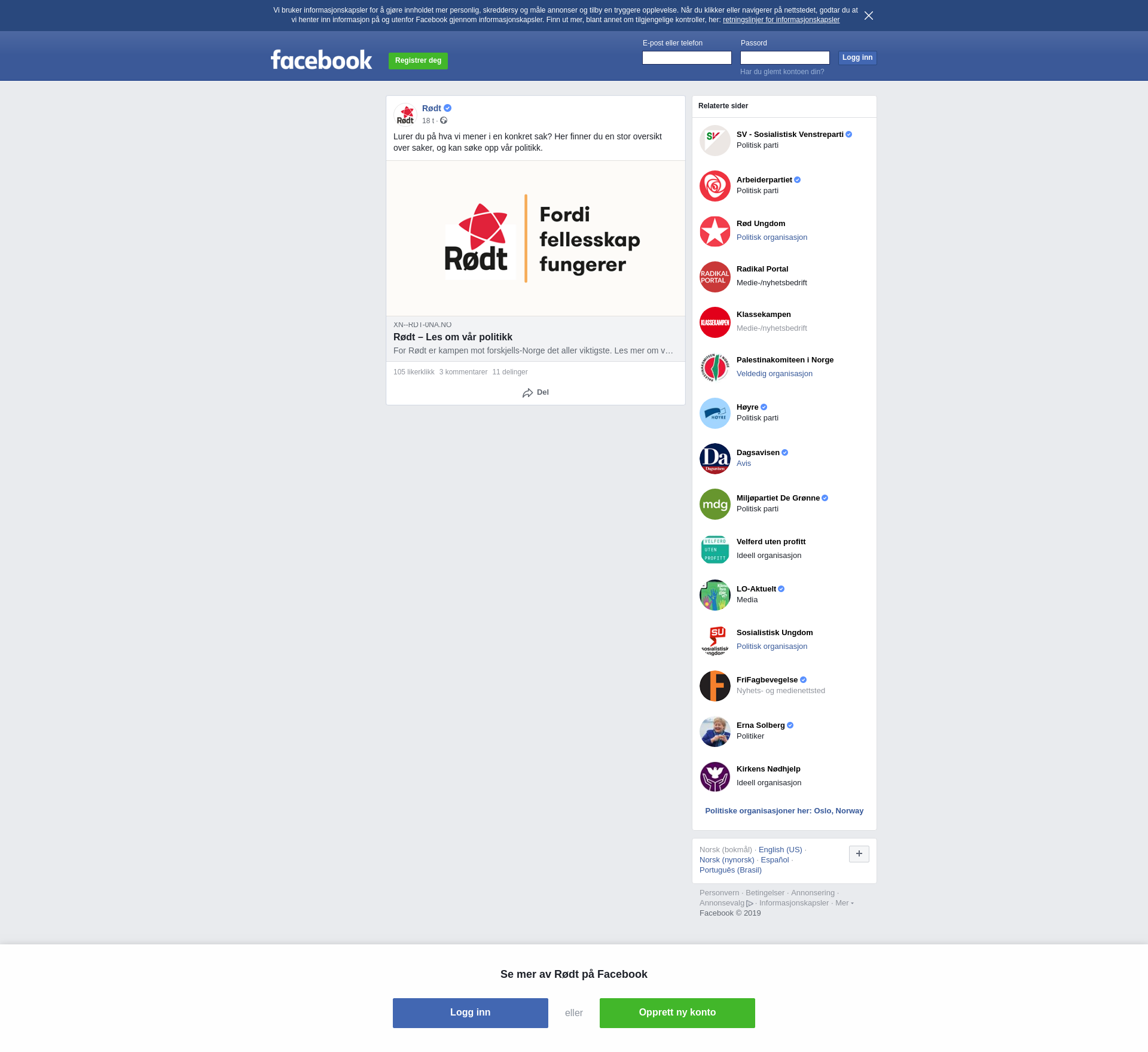Click the Rød Ungdom star icon
This screenshot has height=1052, width=1148.
(715, 231)
